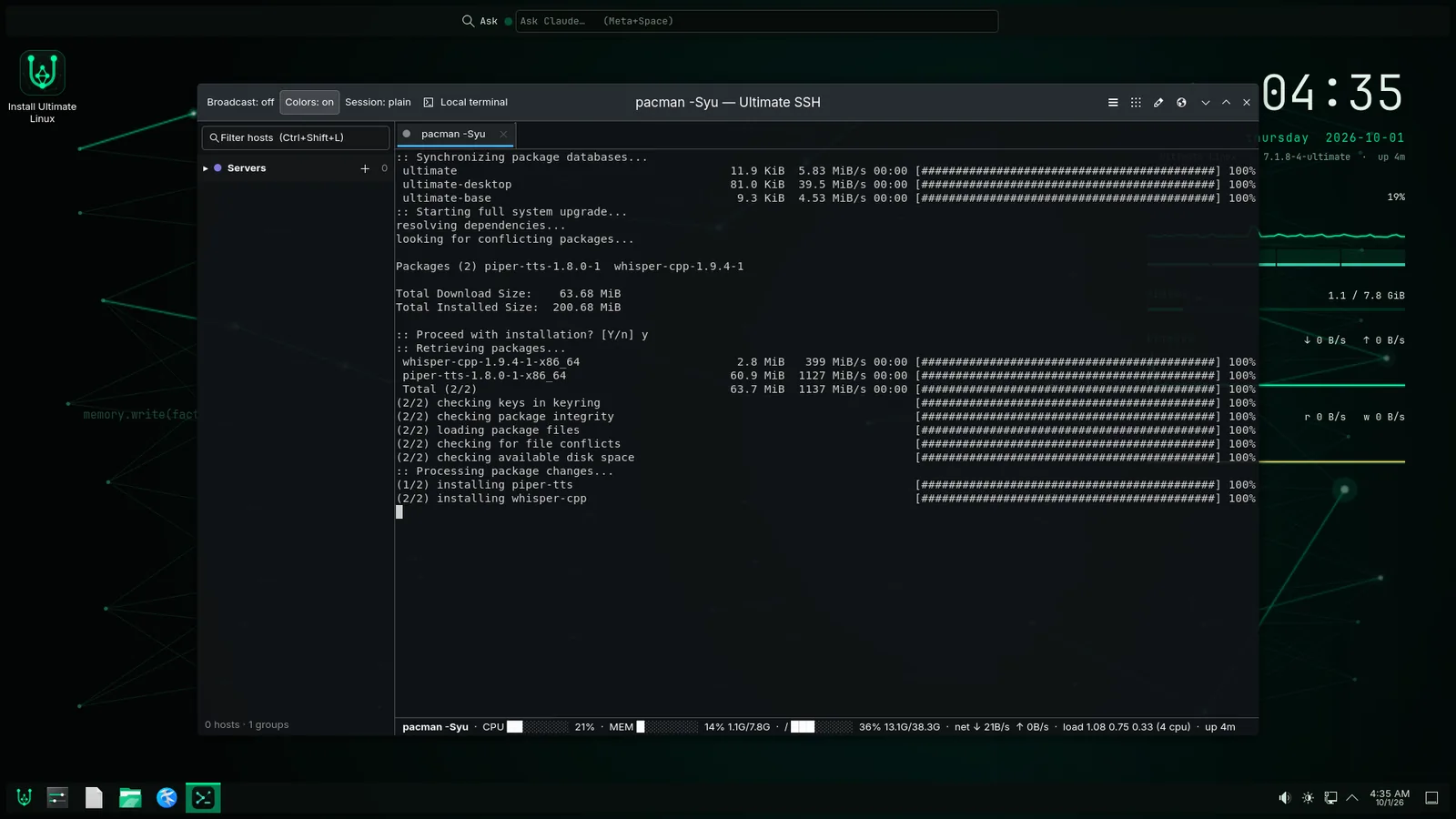Click the terminal cursor block
1456x819 pixels.
tap(399, 512)
